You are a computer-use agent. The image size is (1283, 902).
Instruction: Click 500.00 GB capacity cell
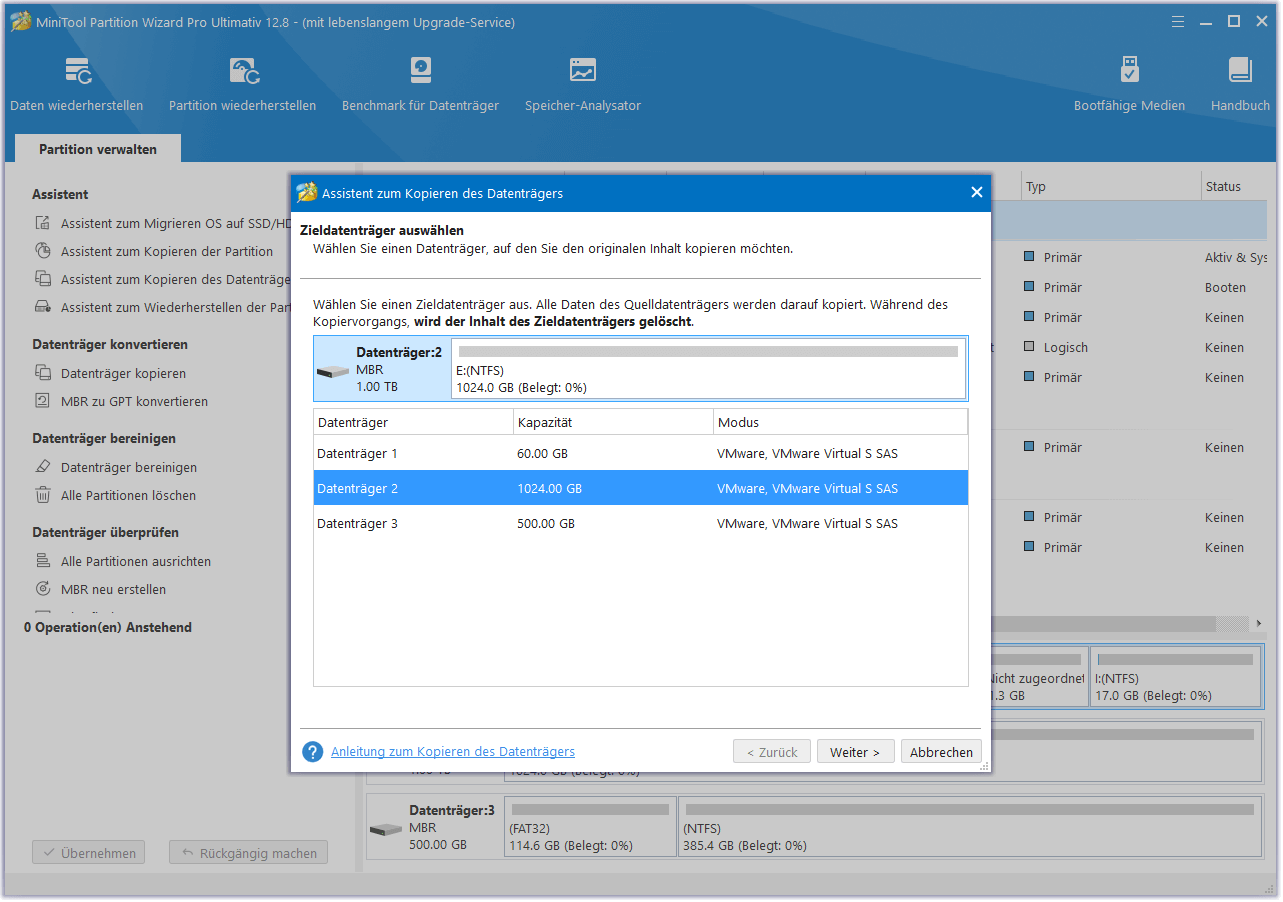(x=546, y=523)
